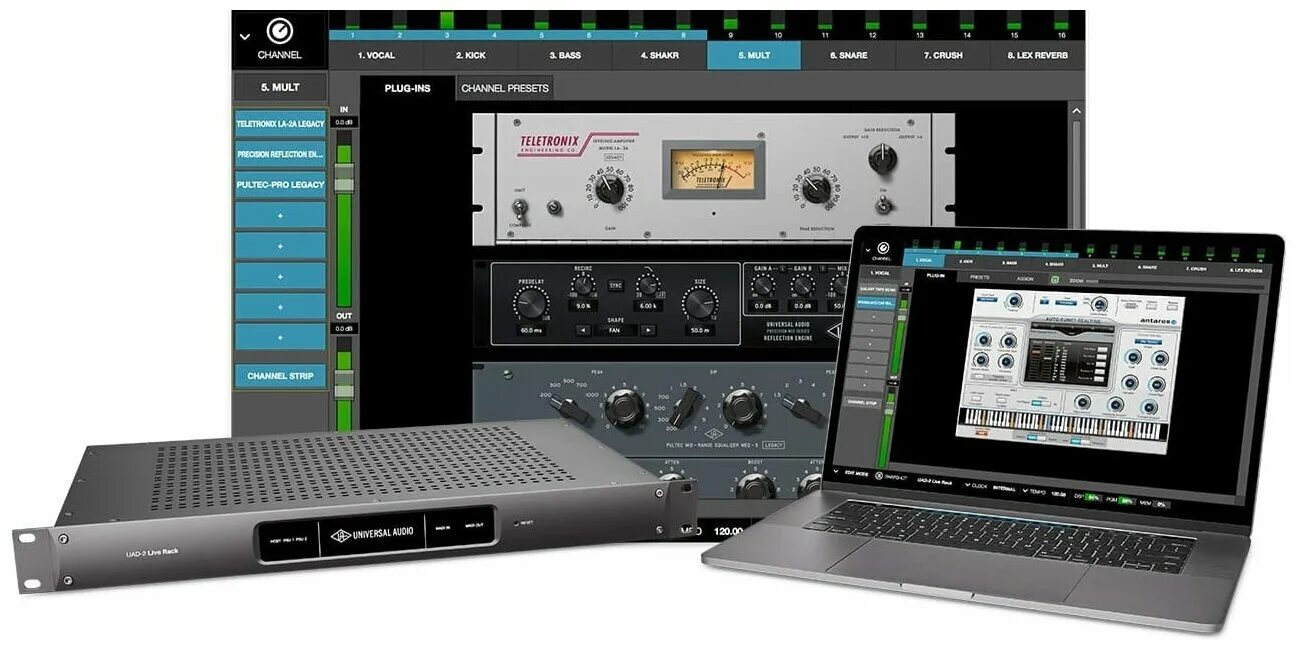Click the Reflection Engine Size knob
Screen dimensions: 1300x652
(x=700, y=302)
